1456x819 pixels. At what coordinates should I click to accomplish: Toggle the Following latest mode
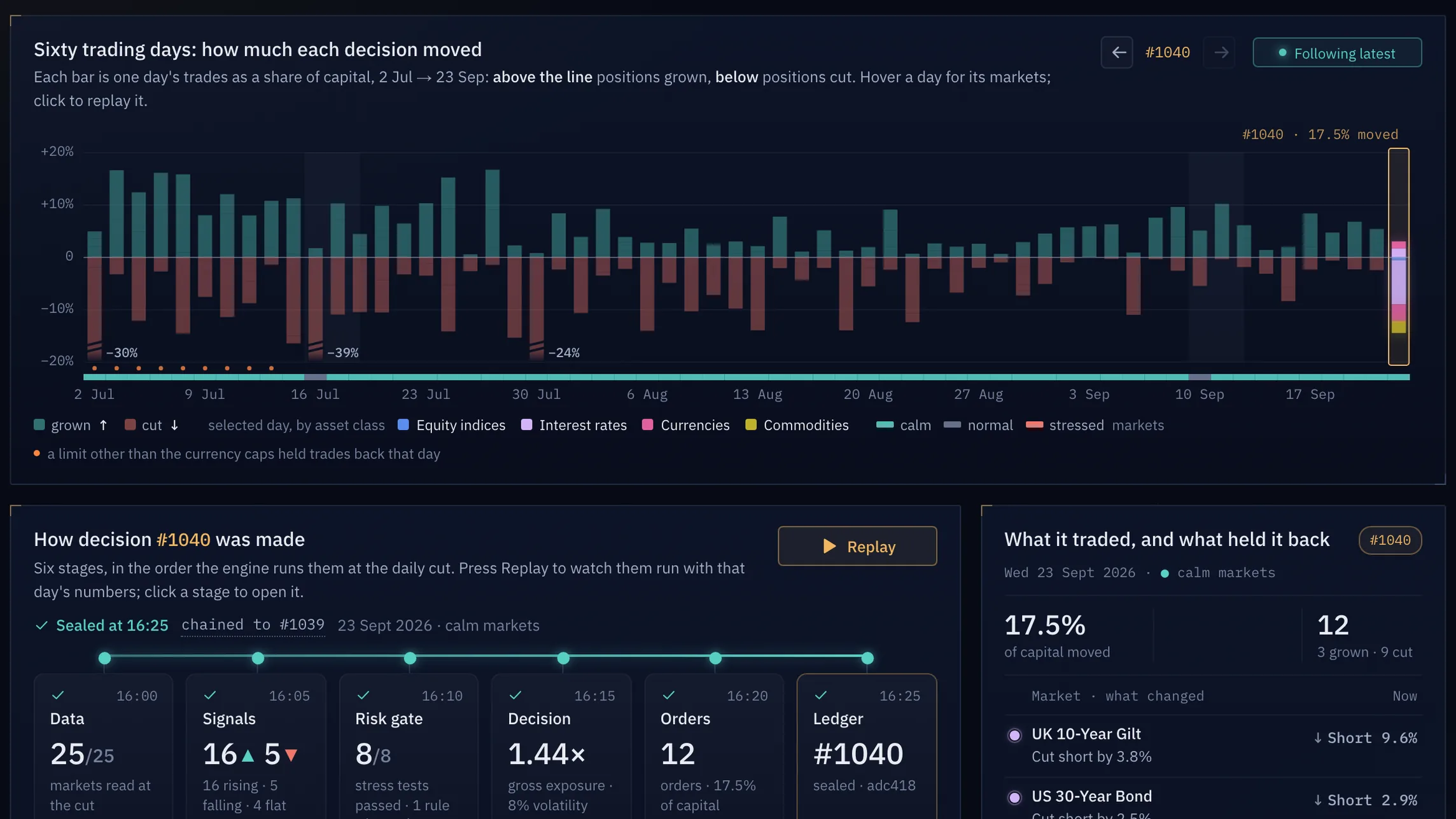(x=1337, y=53)
